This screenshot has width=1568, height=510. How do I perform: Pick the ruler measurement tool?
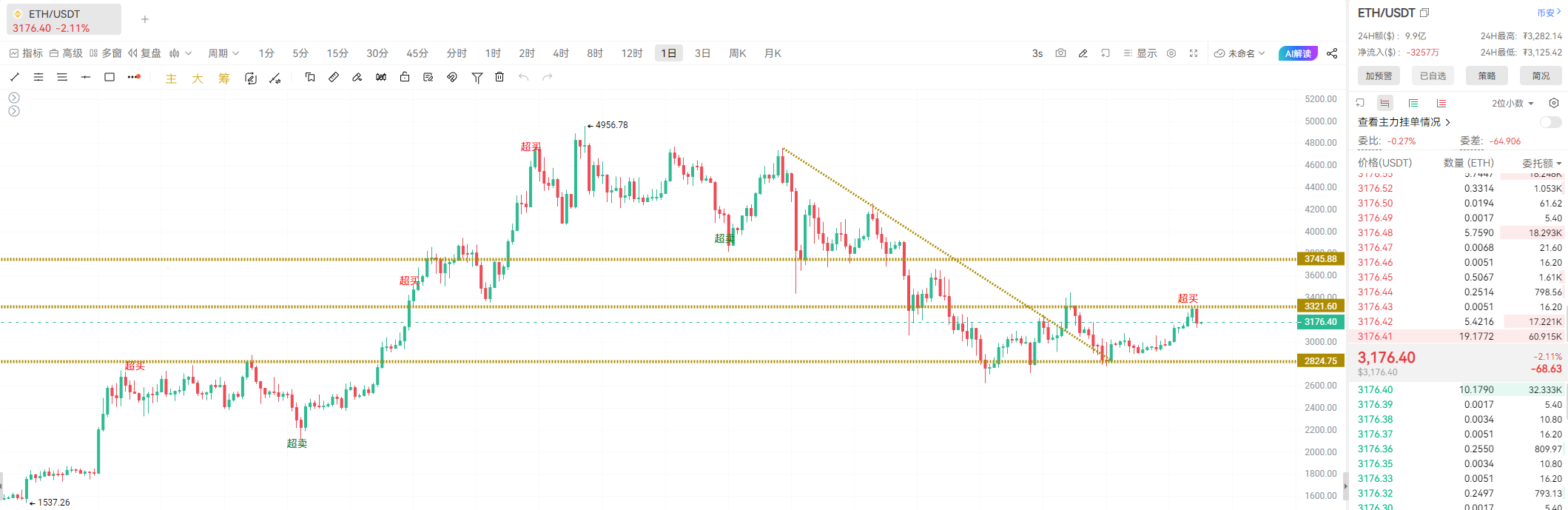[334, 77]
